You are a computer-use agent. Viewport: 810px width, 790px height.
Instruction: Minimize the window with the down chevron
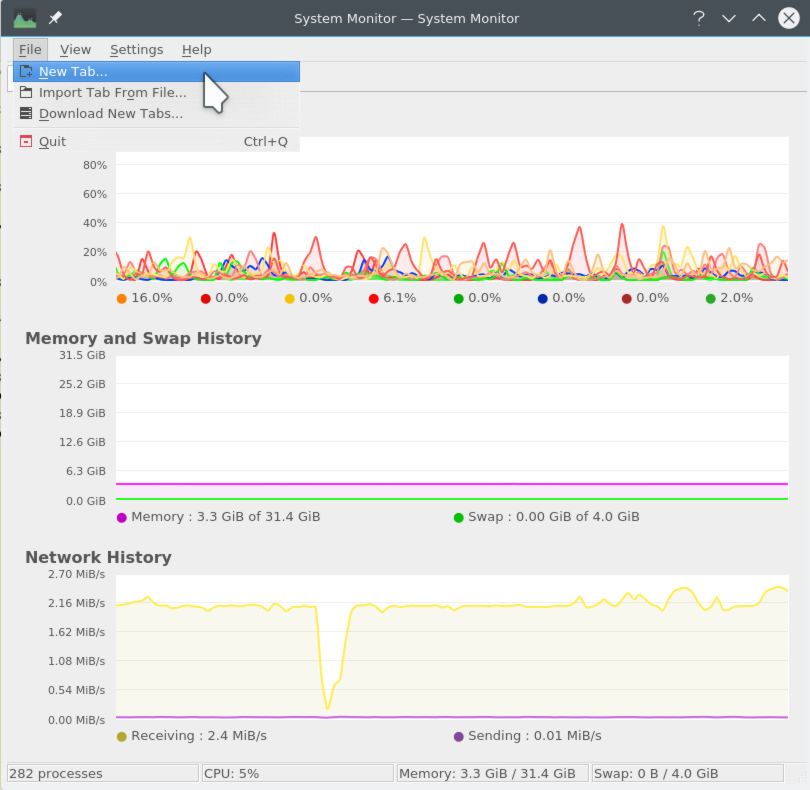729,19
